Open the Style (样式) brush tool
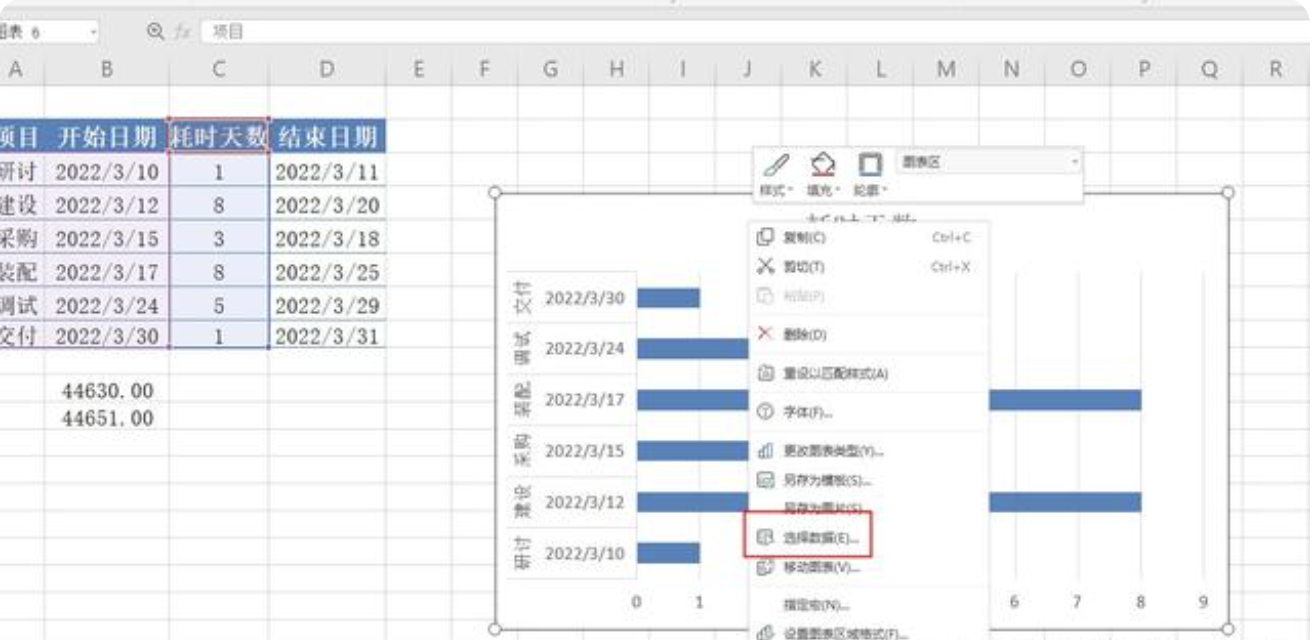The height and width of the screenshot is (640, 1312). coord(775,173)
